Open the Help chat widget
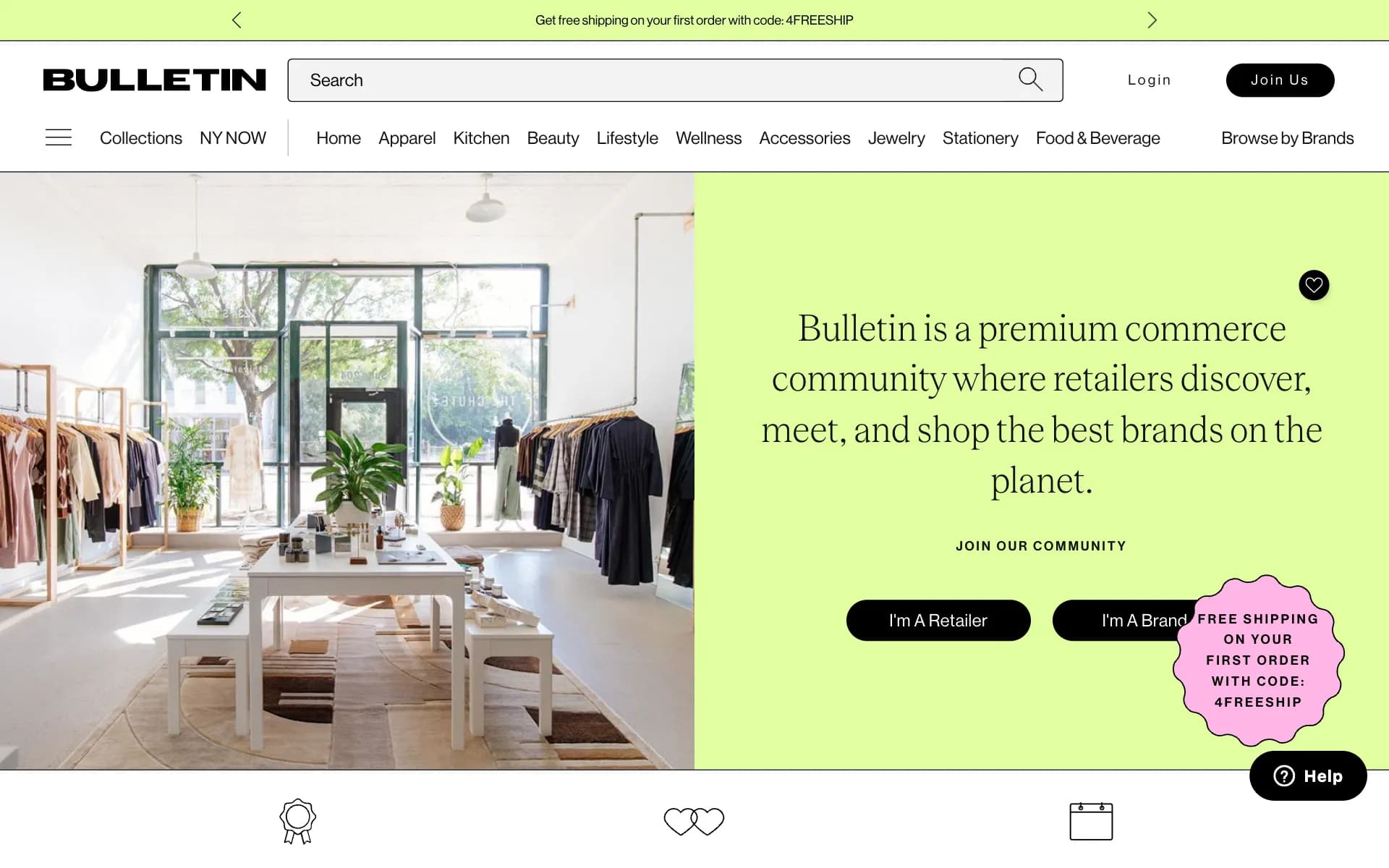Screen dimensions: 1389x868 [1308, 775]
